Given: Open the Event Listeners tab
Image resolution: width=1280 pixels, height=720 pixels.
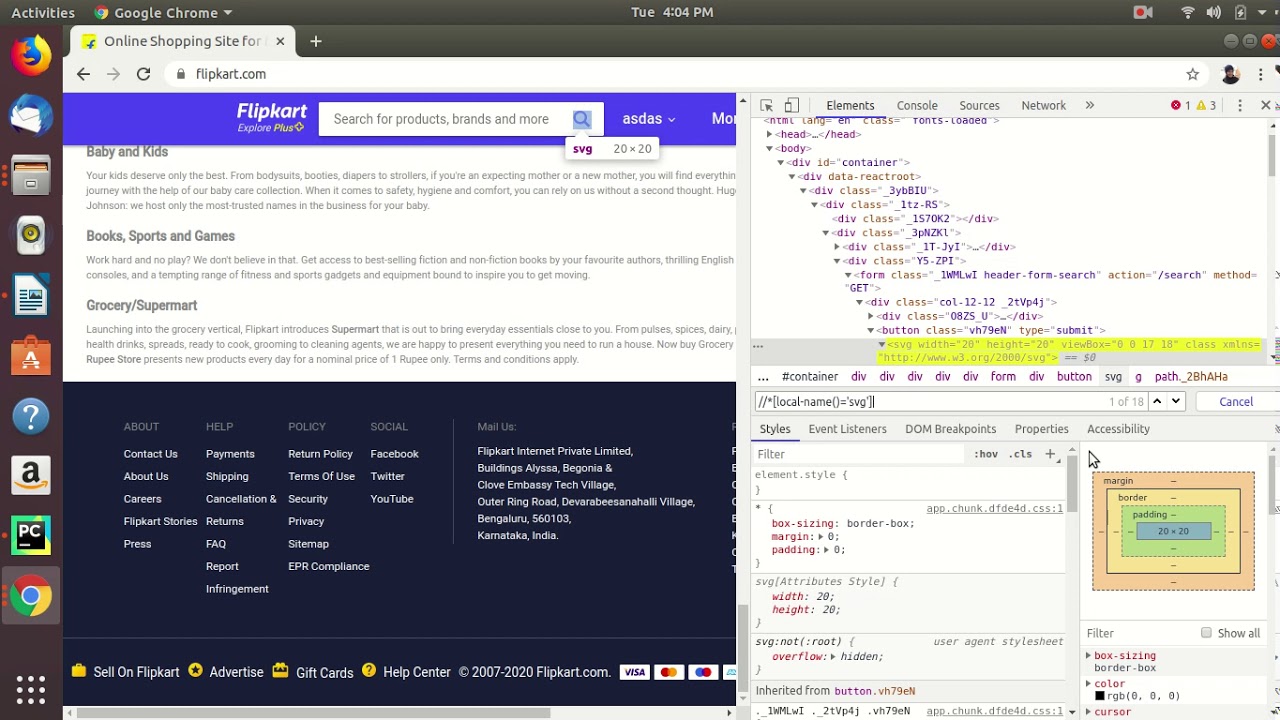Looking at the screenshot, I should click(847, 429).
